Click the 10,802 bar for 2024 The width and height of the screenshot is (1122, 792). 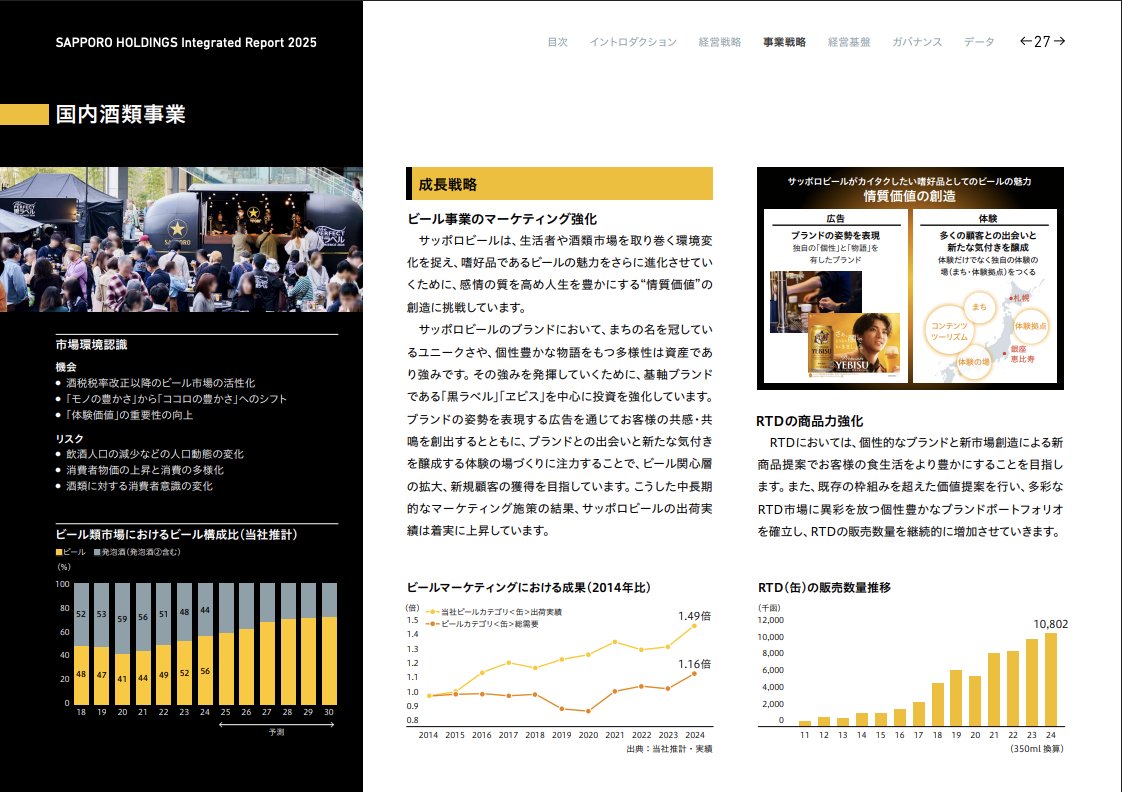[1050, 679]
